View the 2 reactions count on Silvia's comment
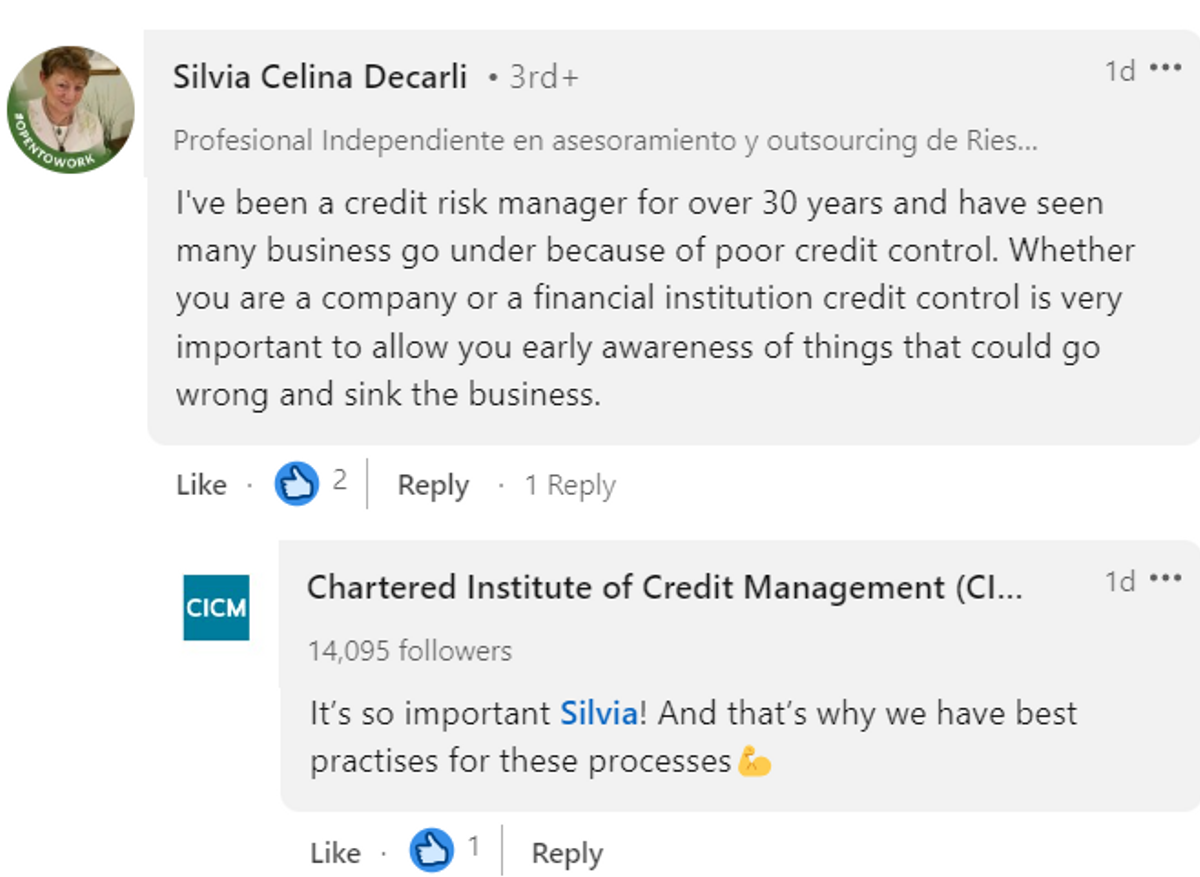 click(x=340, y=481)
